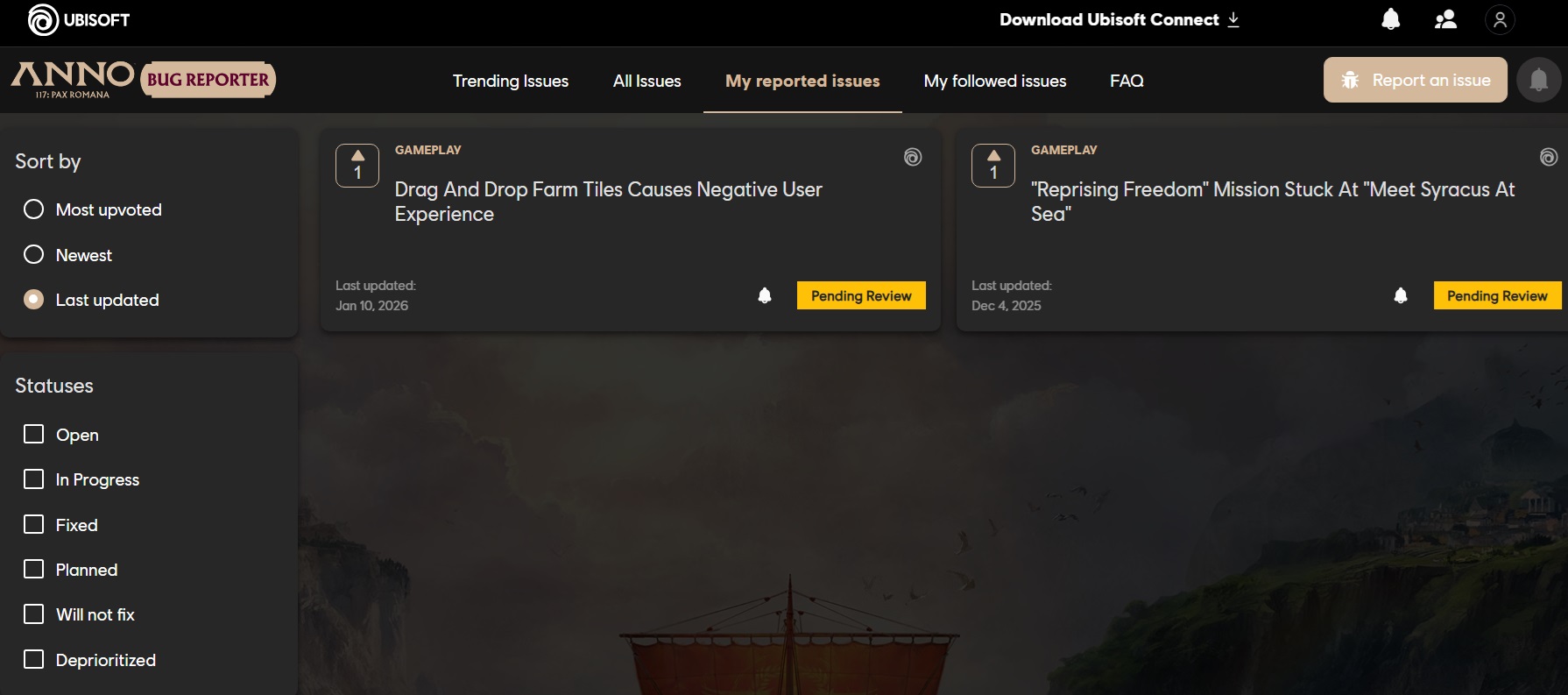
Task: Click the Statuses heading
Action: [54, 386]
